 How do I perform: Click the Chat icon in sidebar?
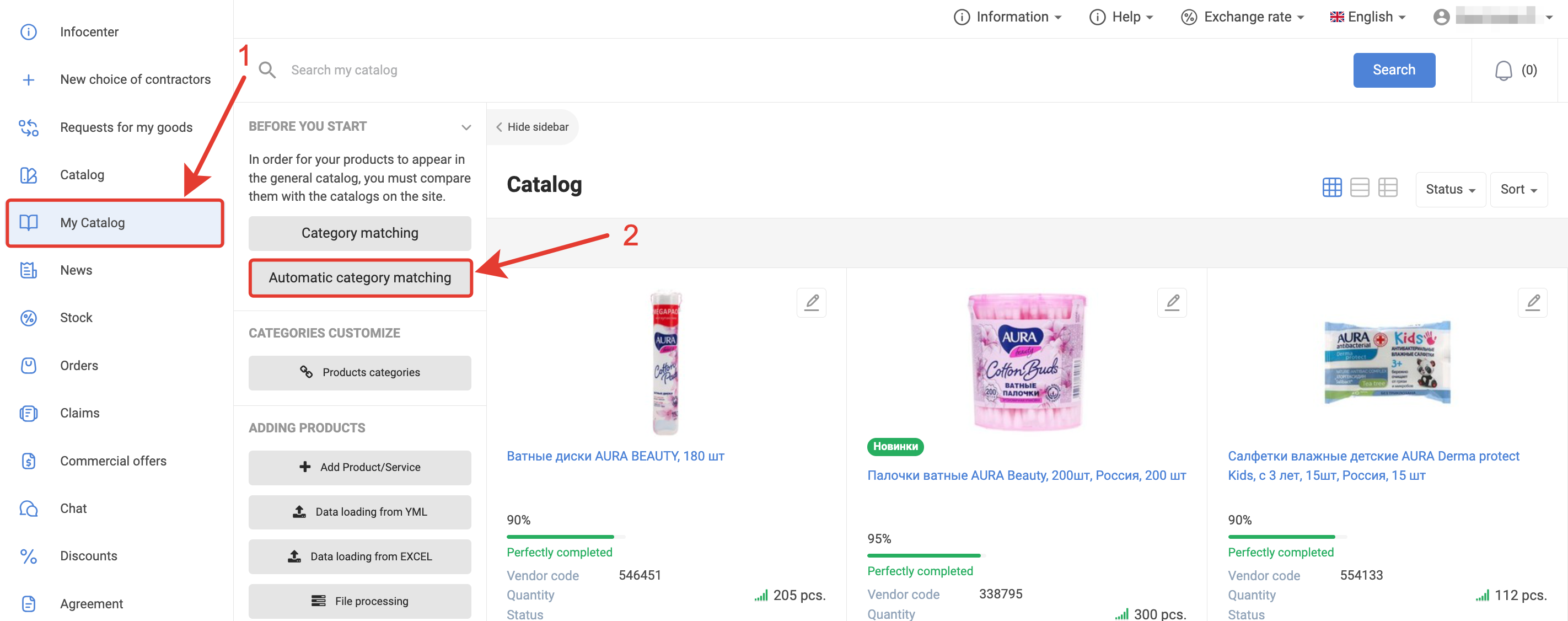pyautogui.click(x=29, y=508)
